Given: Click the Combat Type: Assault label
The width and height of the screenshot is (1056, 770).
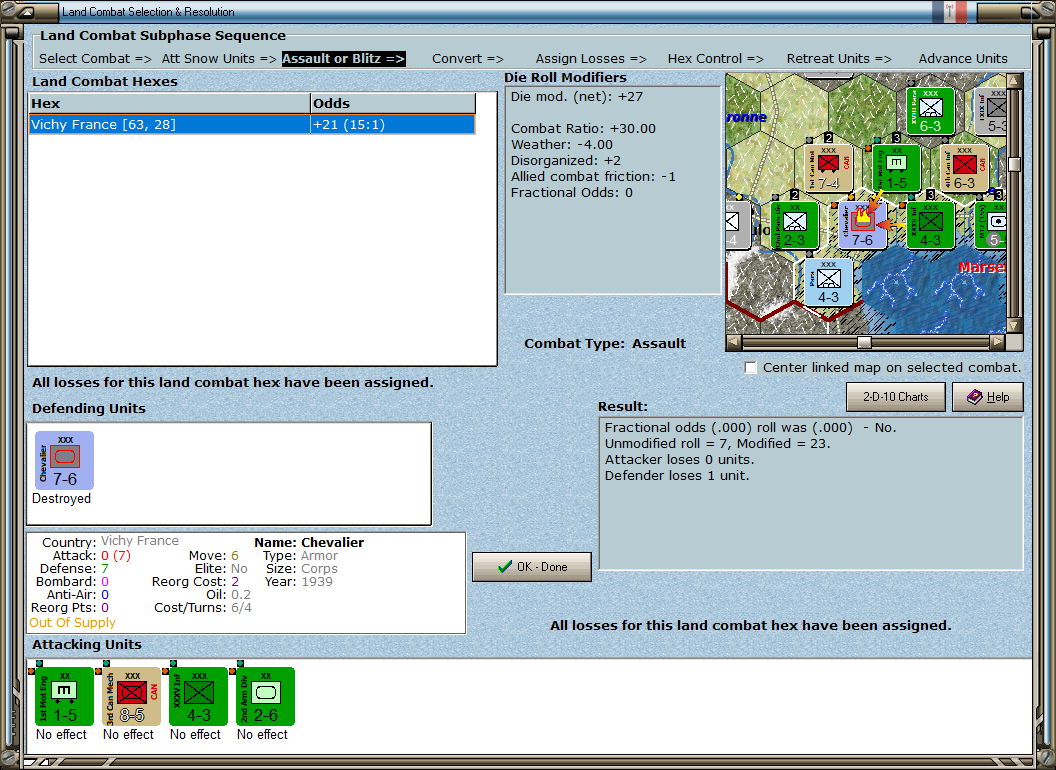Looking at the screenshot, I should pyautogui.click(x=605, y=344).
